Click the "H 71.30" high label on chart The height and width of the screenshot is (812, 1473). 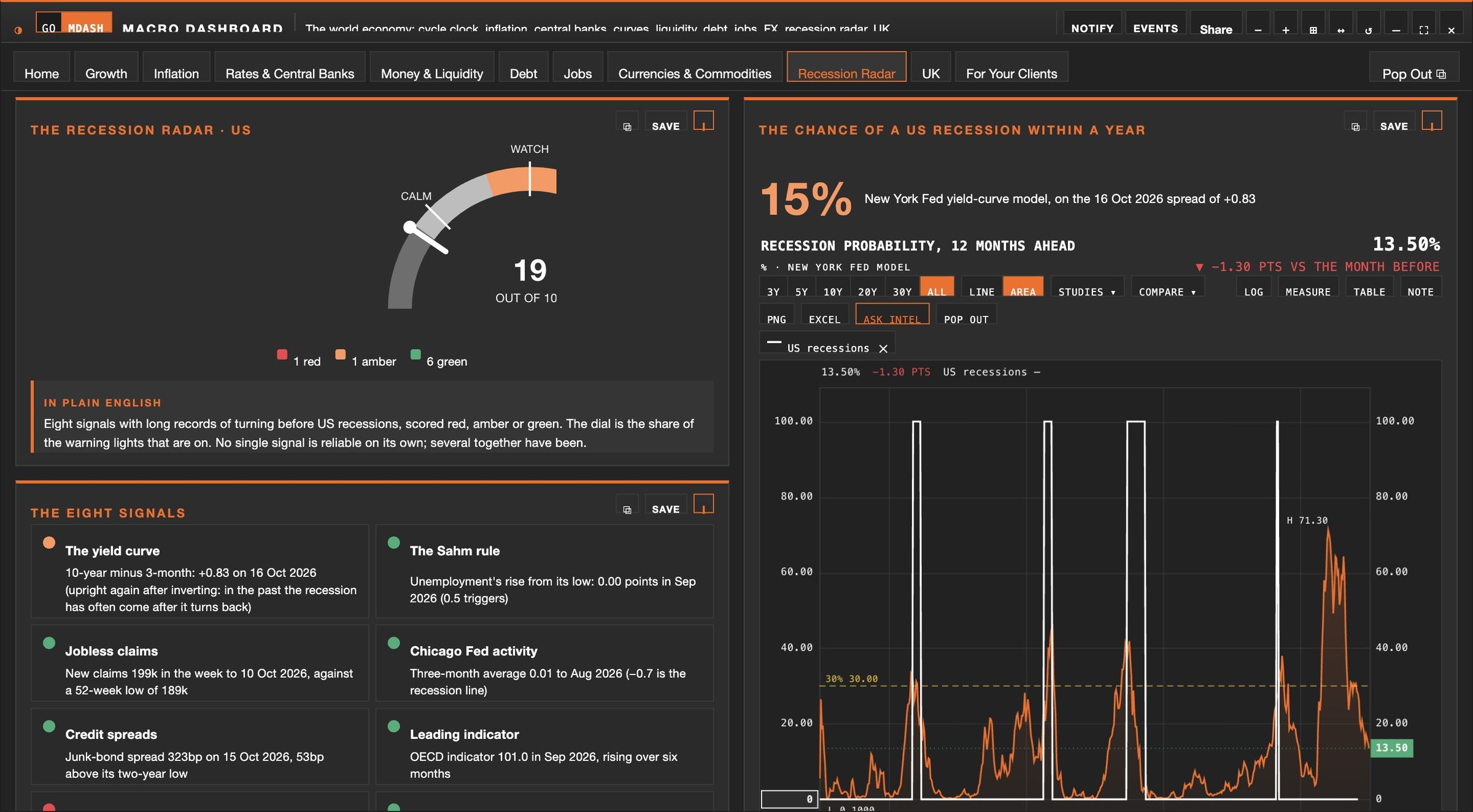[1307, 520]
